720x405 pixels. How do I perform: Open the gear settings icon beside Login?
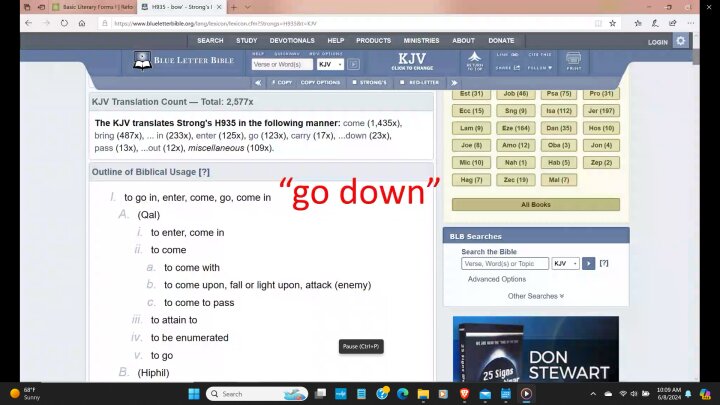[x=681, y=41]
